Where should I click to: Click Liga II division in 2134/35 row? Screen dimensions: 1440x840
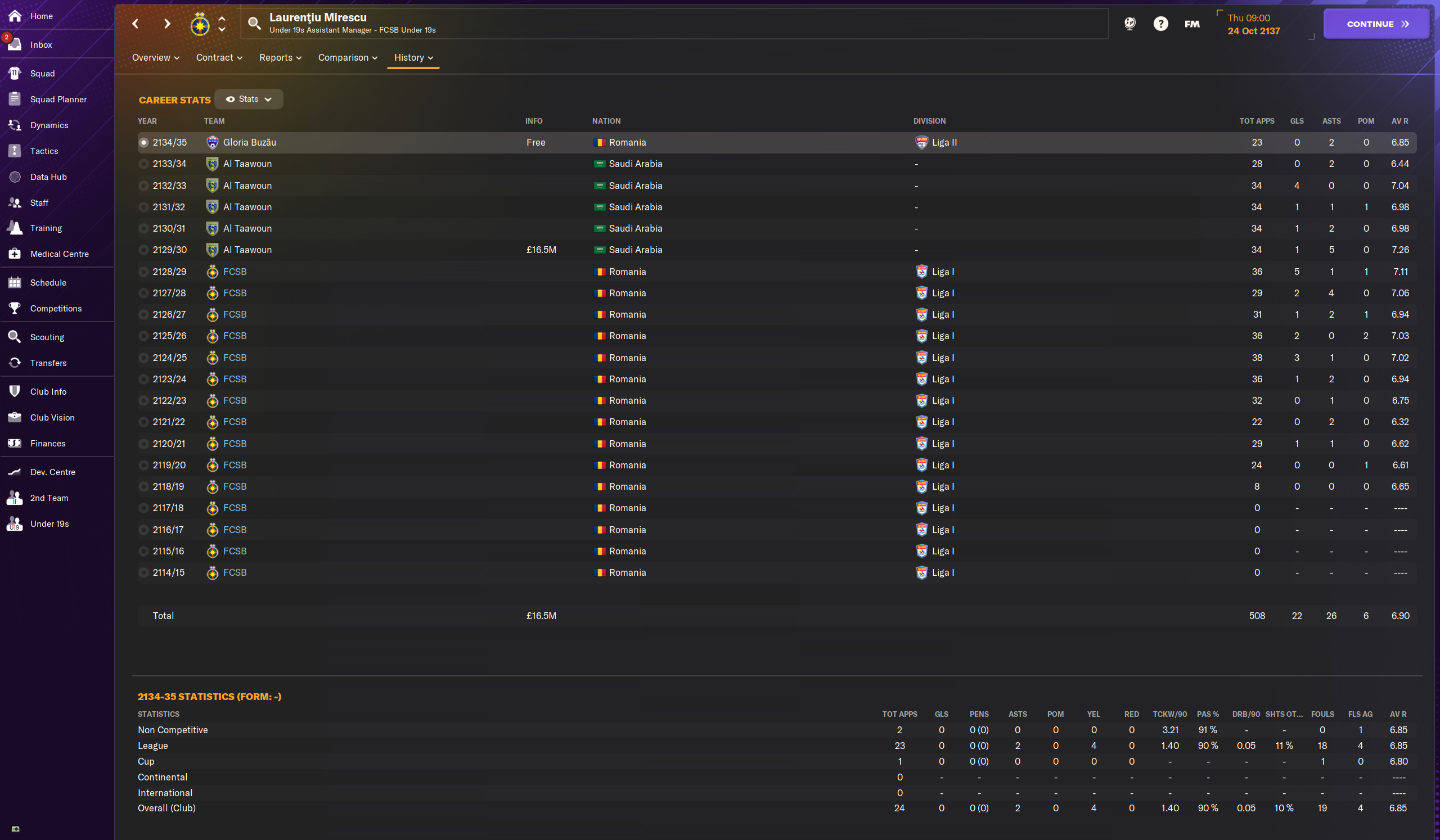tap(944, 142)
